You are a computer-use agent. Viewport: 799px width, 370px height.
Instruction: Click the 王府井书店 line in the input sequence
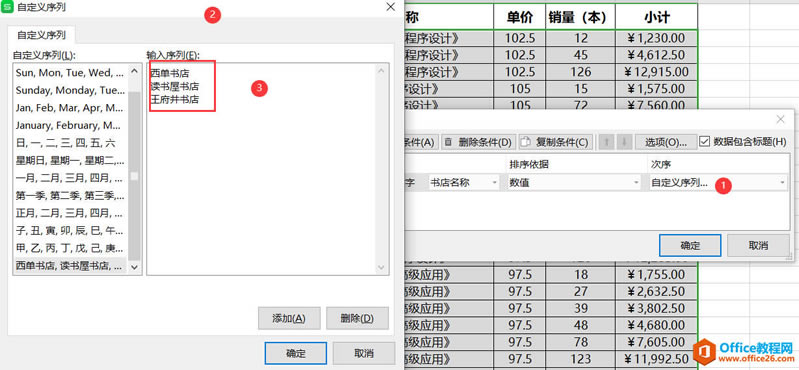coord(175,99)
